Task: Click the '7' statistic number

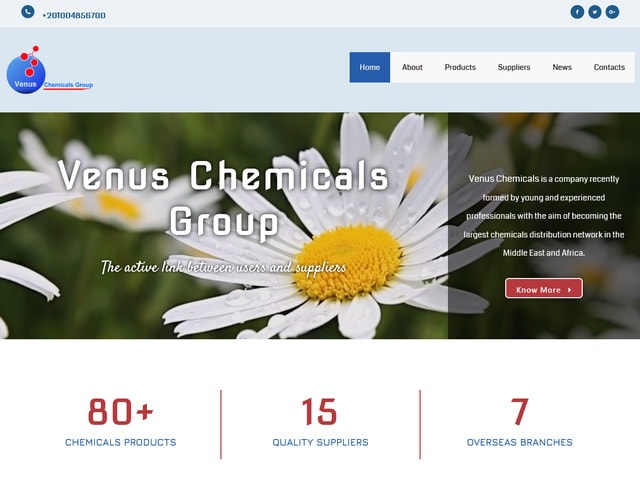Action: click(520, 411)
